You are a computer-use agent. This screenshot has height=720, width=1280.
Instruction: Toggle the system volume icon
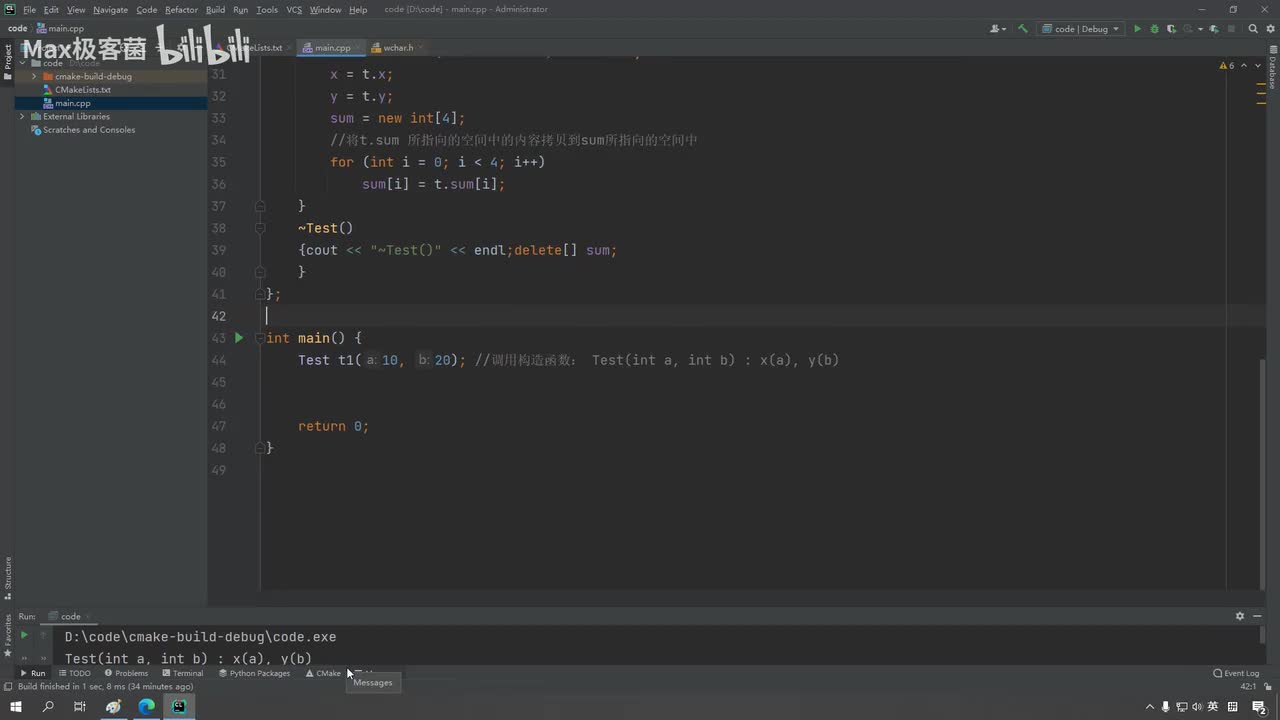coord(1197,707)
